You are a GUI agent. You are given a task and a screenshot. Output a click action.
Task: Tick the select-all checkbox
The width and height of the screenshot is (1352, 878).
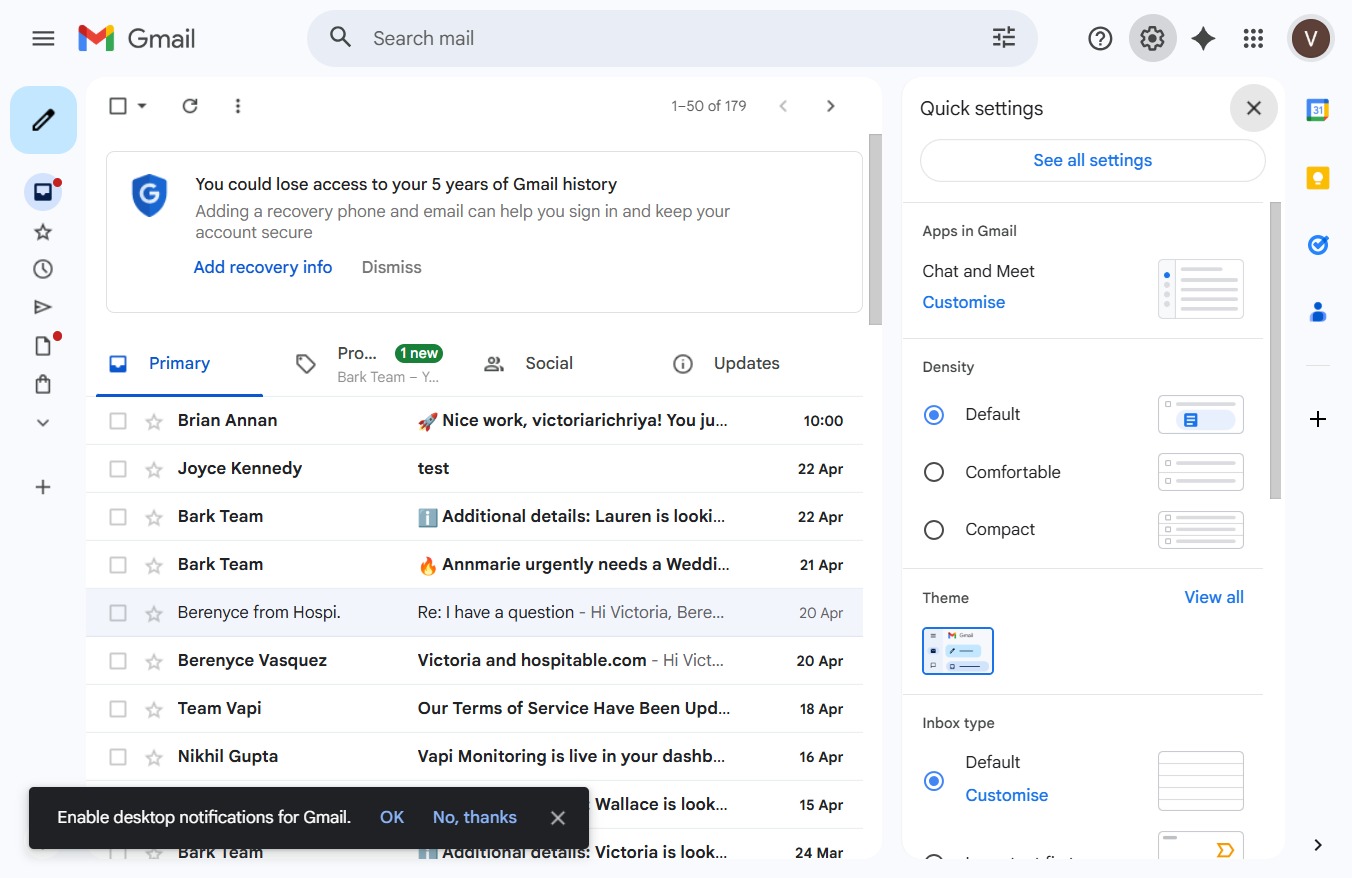(x=118, y=106)
